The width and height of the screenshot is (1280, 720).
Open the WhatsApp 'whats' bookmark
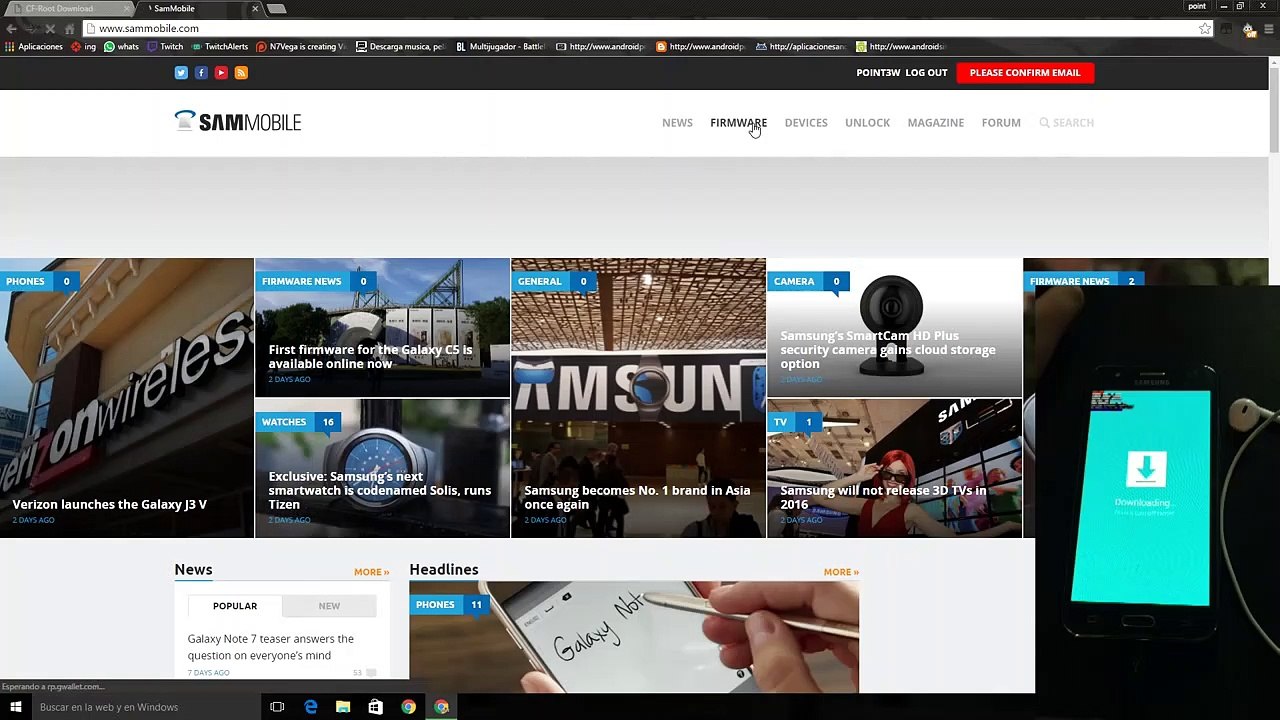pos(122,46)
